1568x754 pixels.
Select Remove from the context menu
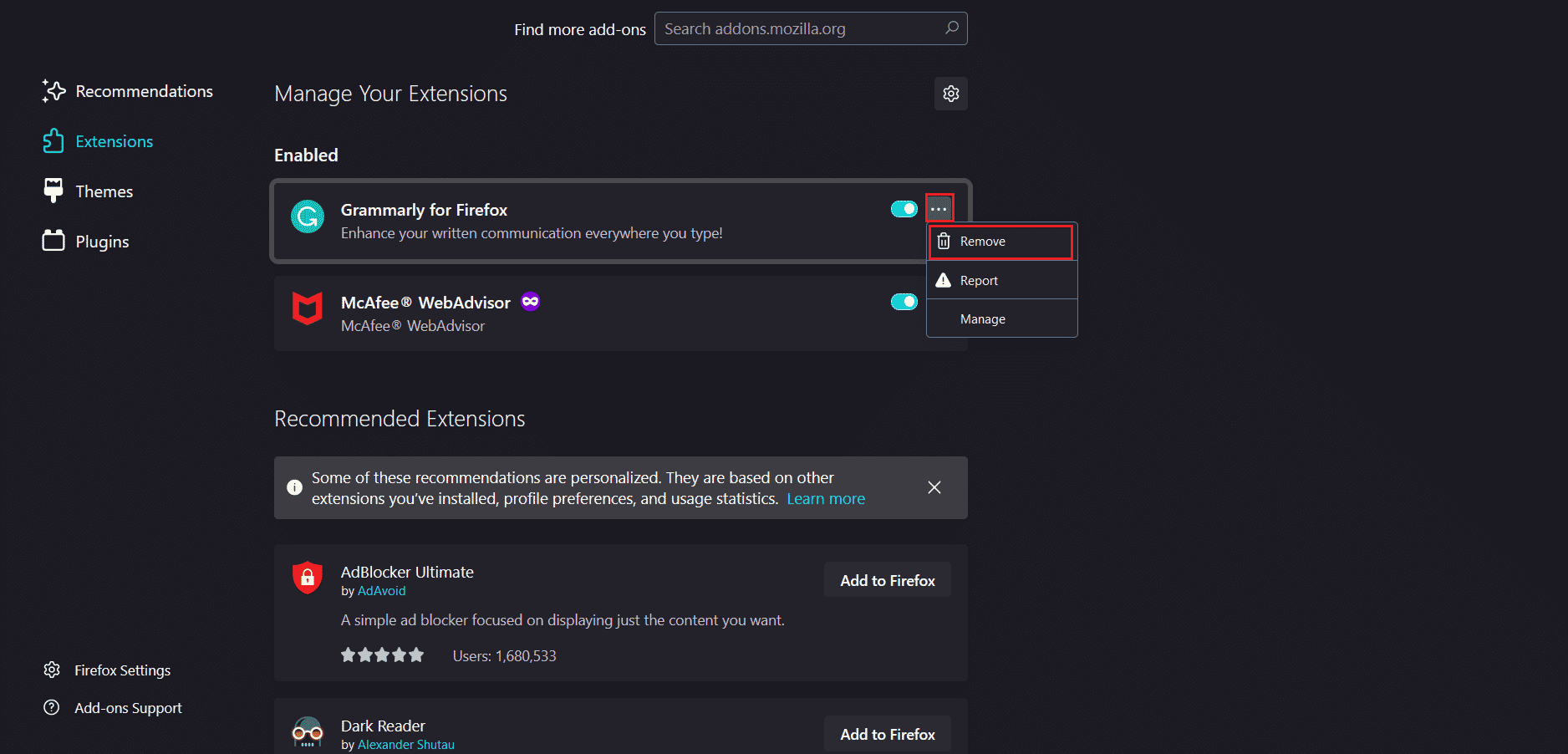(1001, 242)
